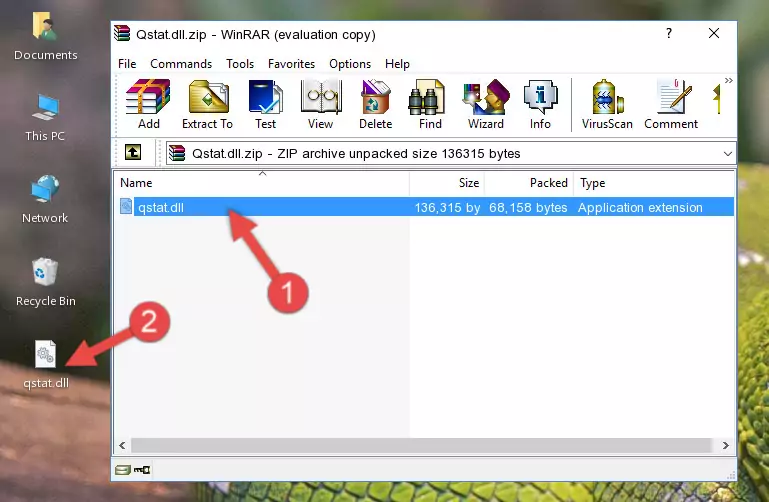This screenshot has width=769, height=502.
Task: Click the key password icon in status bar
Action: pyautogui.click(x=143, y=470)
